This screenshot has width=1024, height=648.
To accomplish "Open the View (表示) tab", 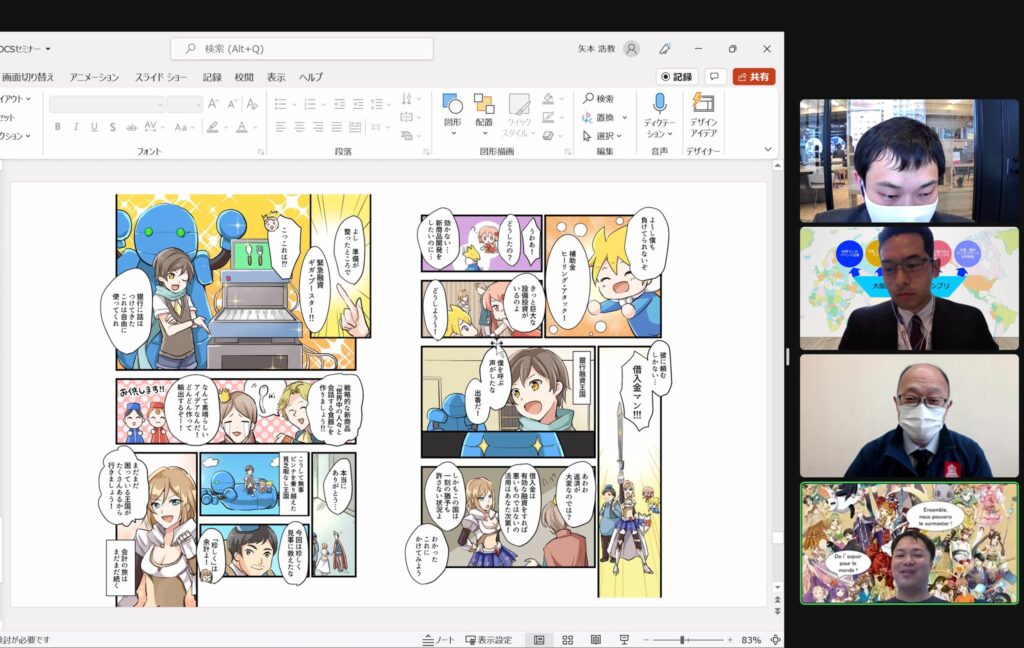I will click(276, 77).
